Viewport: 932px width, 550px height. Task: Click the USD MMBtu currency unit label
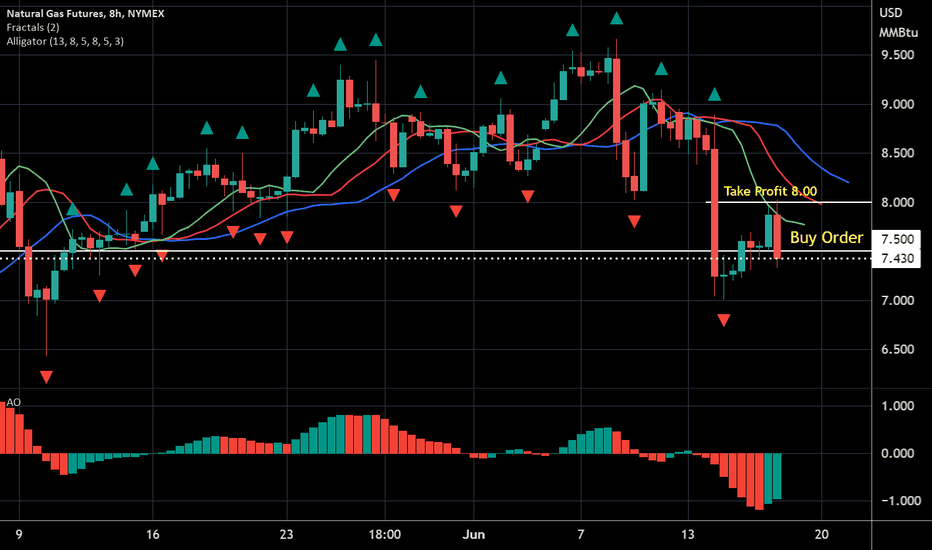click(898, 23)
